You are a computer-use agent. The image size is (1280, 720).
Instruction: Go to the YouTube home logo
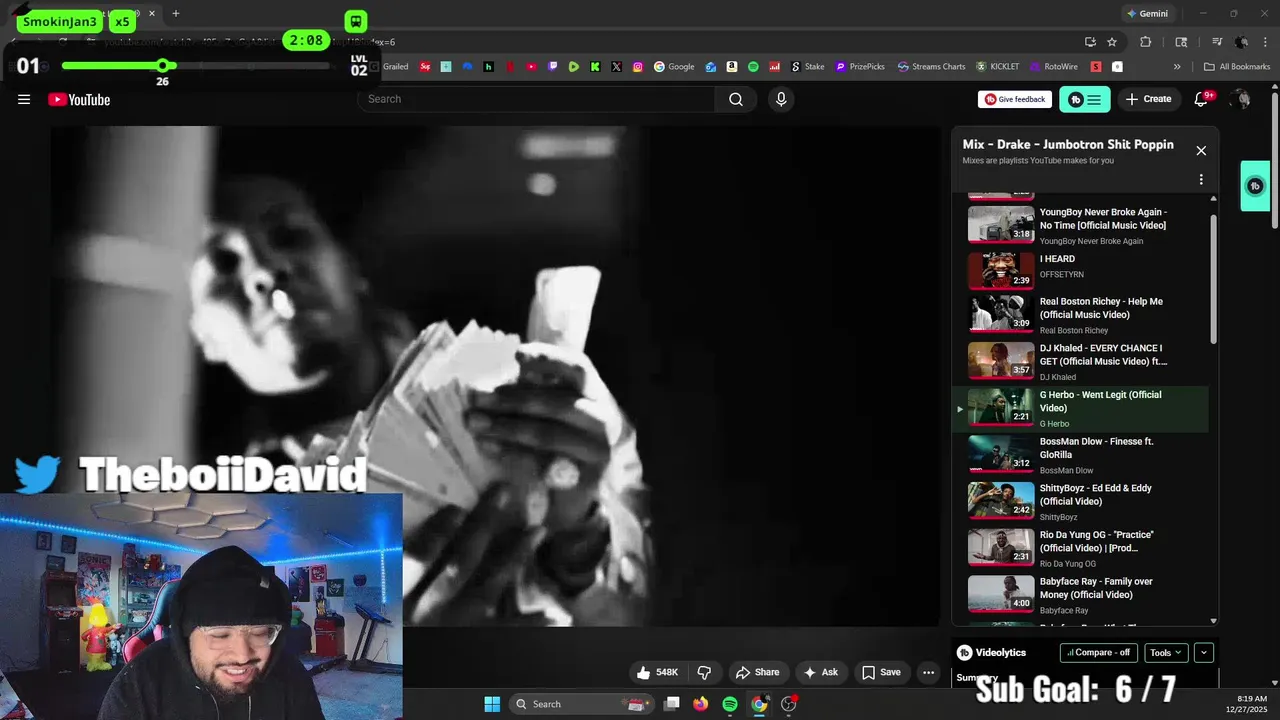[x=79, y=99]
